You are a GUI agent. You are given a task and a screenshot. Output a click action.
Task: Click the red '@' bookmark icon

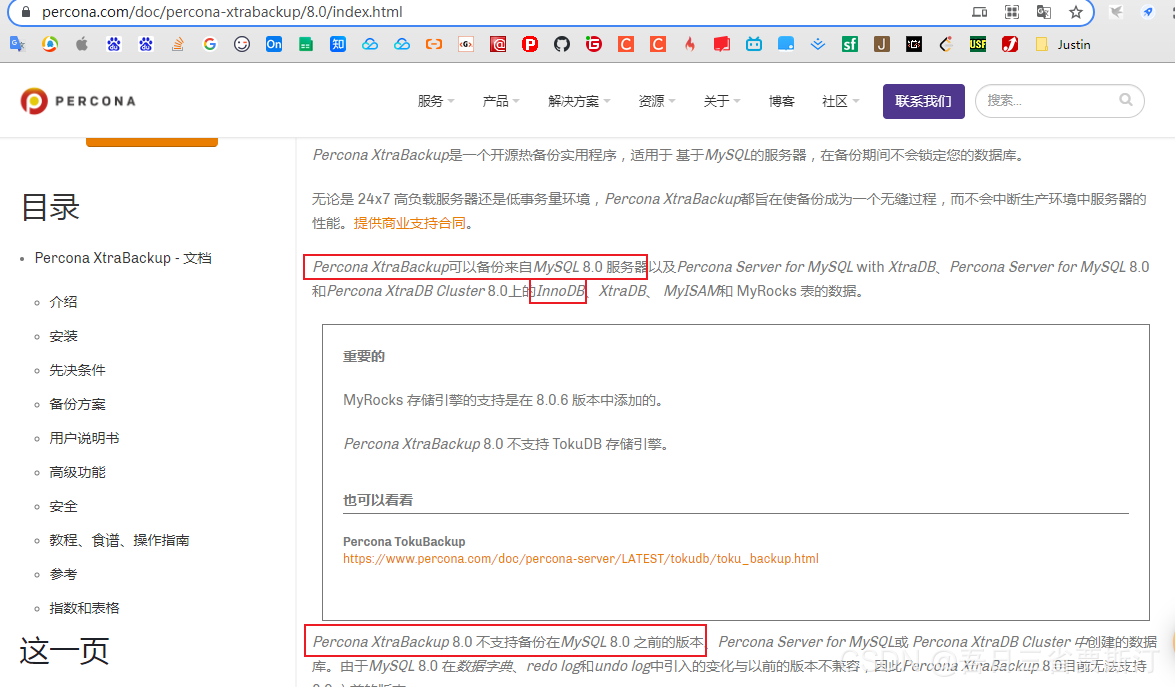coord(498,44)
